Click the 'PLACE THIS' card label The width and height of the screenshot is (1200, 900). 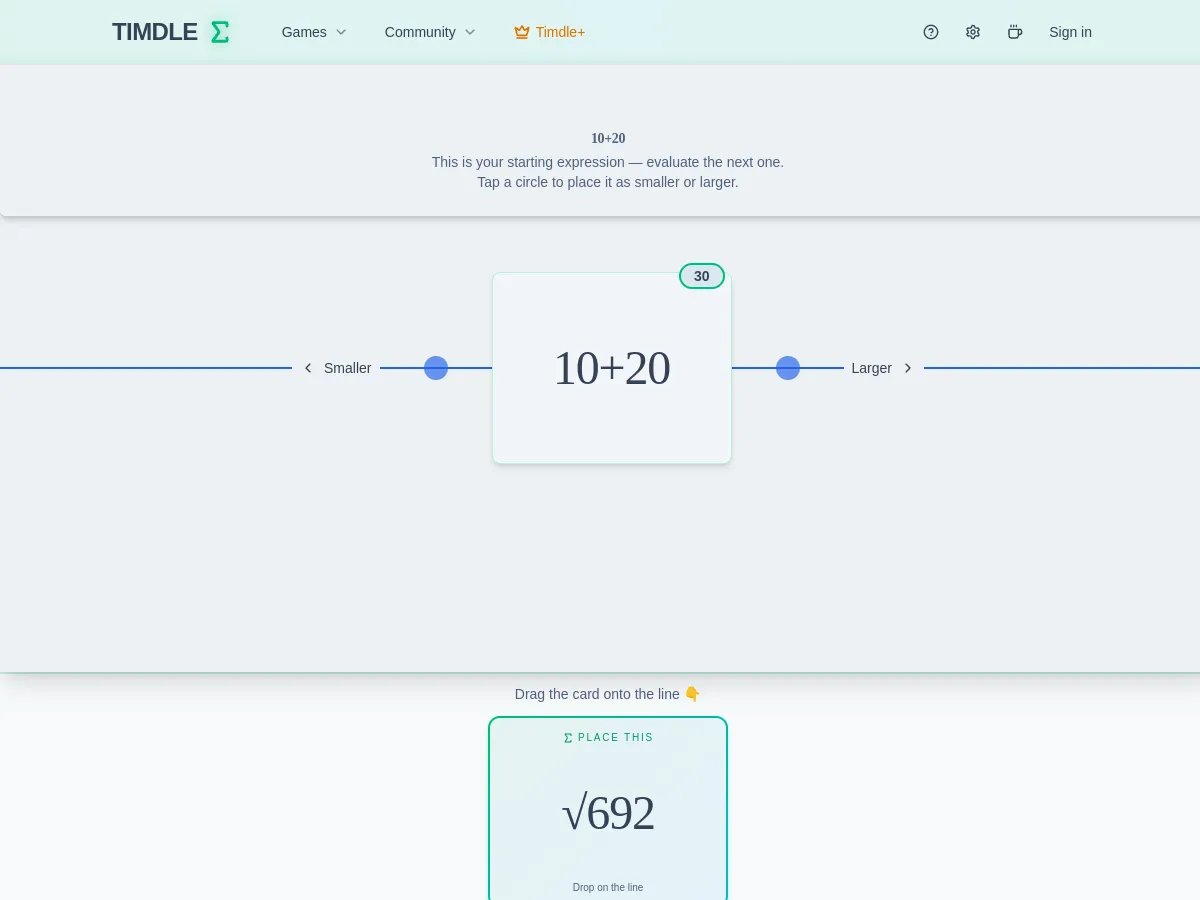(616, 737)
